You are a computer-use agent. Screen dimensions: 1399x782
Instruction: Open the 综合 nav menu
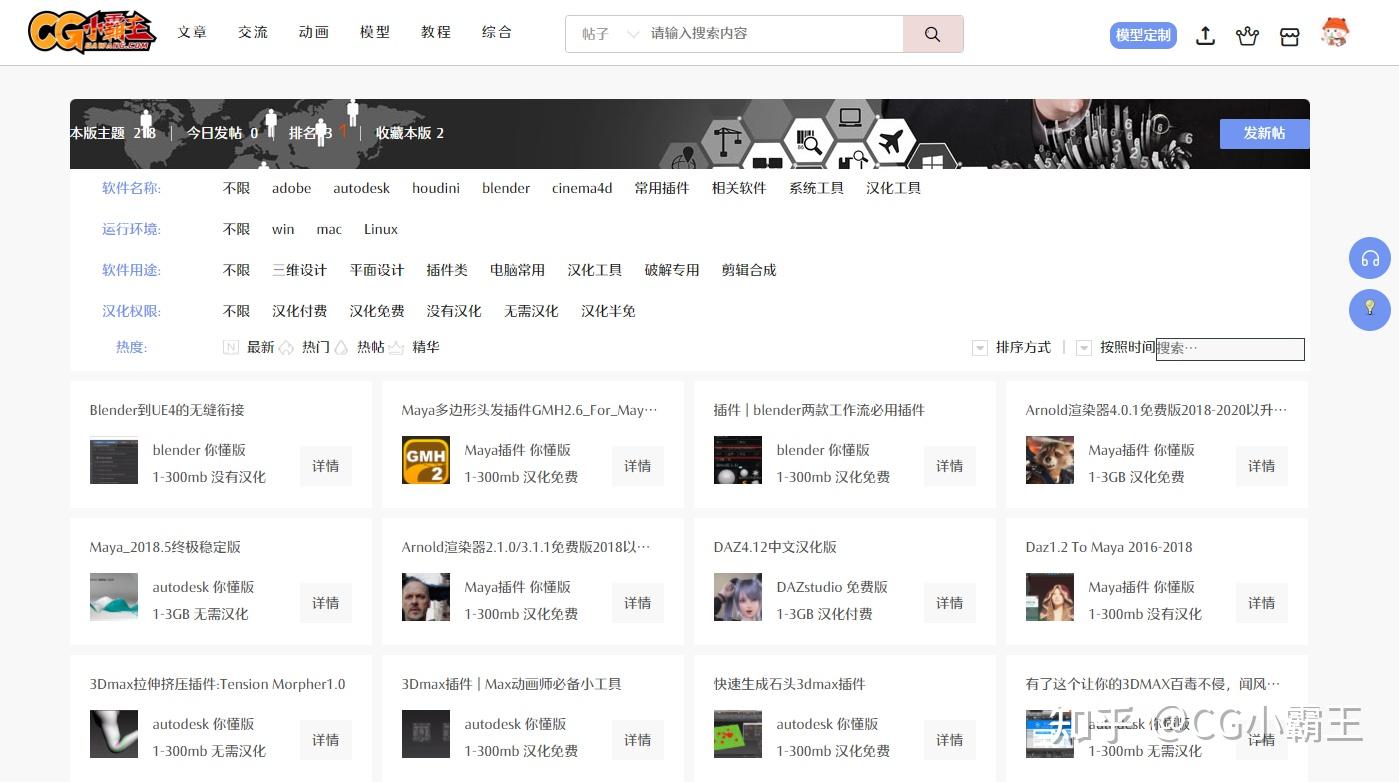(x=497, y=32)
